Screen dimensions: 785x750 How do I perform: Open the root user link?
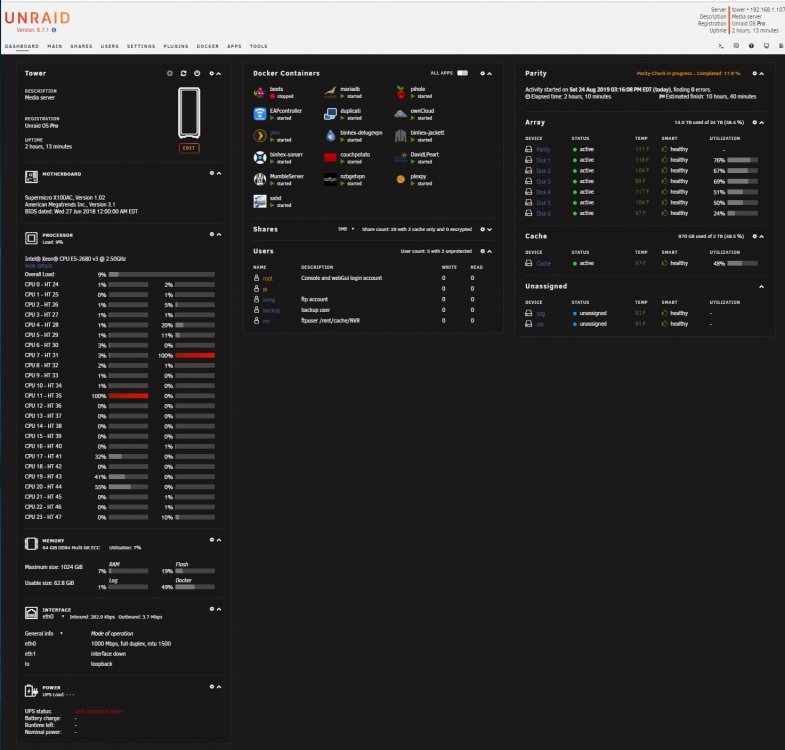267,278
